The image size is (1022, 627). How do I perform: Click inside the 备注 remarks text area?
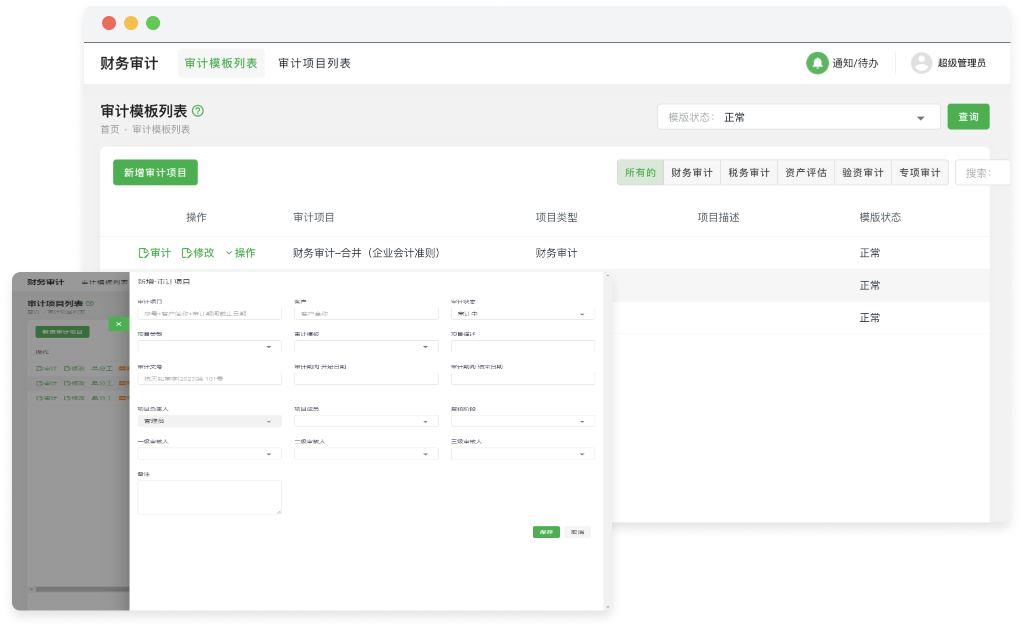pos(209,496)
